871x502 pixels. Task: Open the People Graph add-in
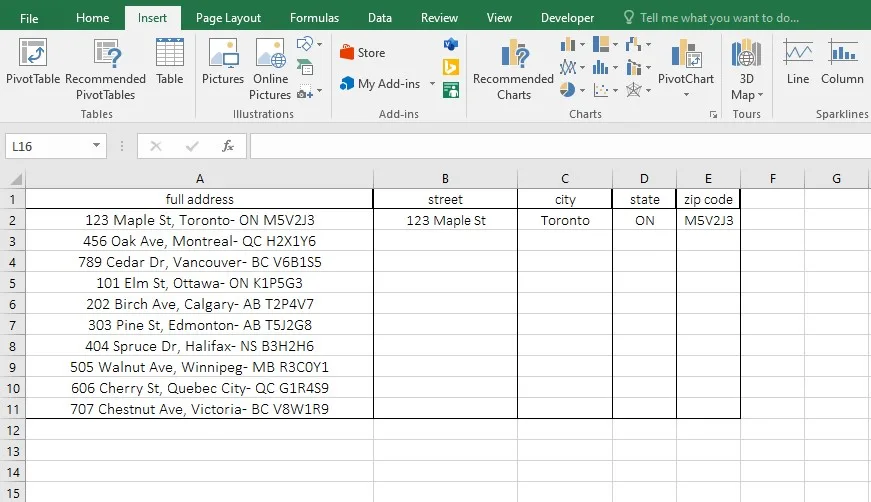450,90
